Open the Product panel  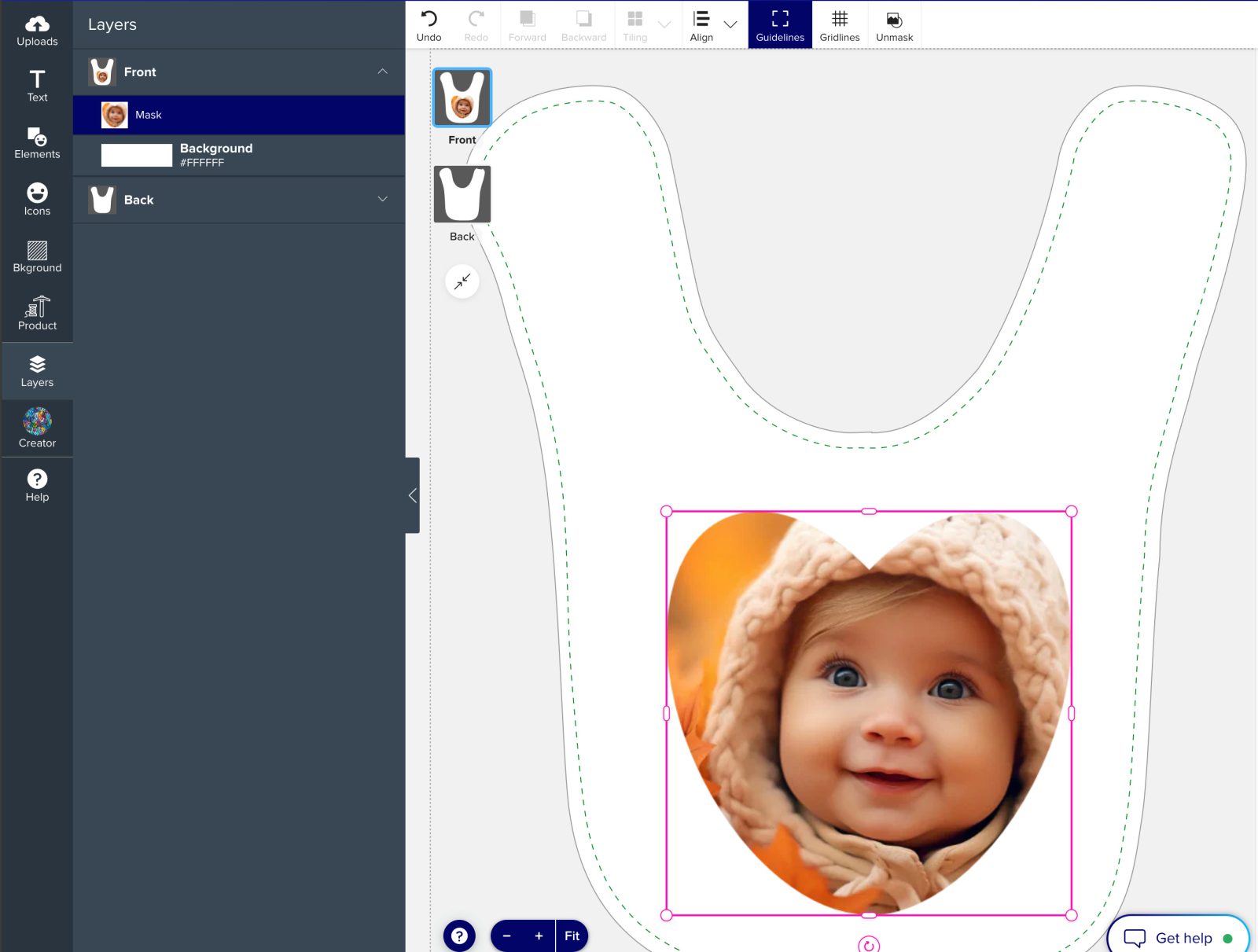[37, 314]
